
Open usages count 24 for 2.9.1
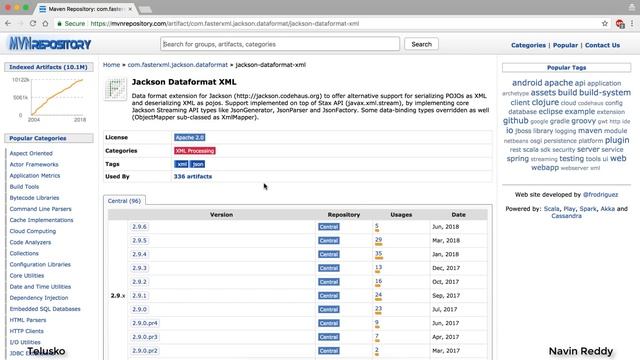point(378,295)
